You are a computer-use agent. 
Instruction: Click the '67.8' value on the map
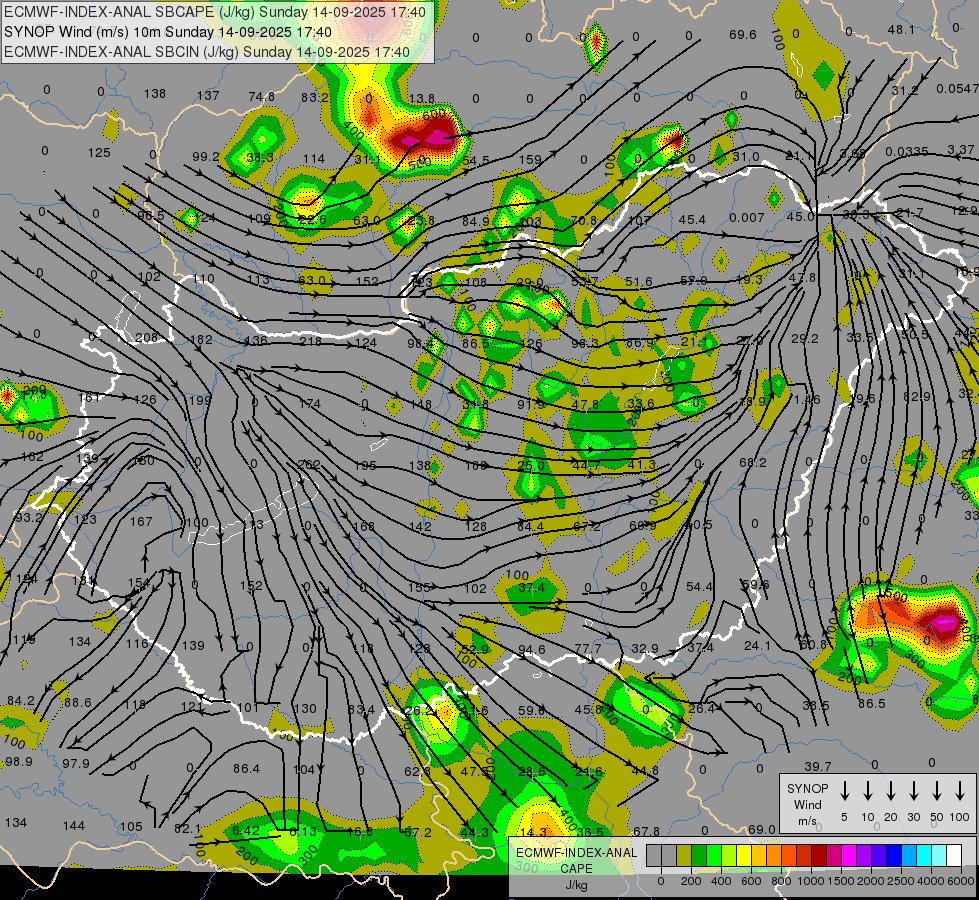point(646,831)
